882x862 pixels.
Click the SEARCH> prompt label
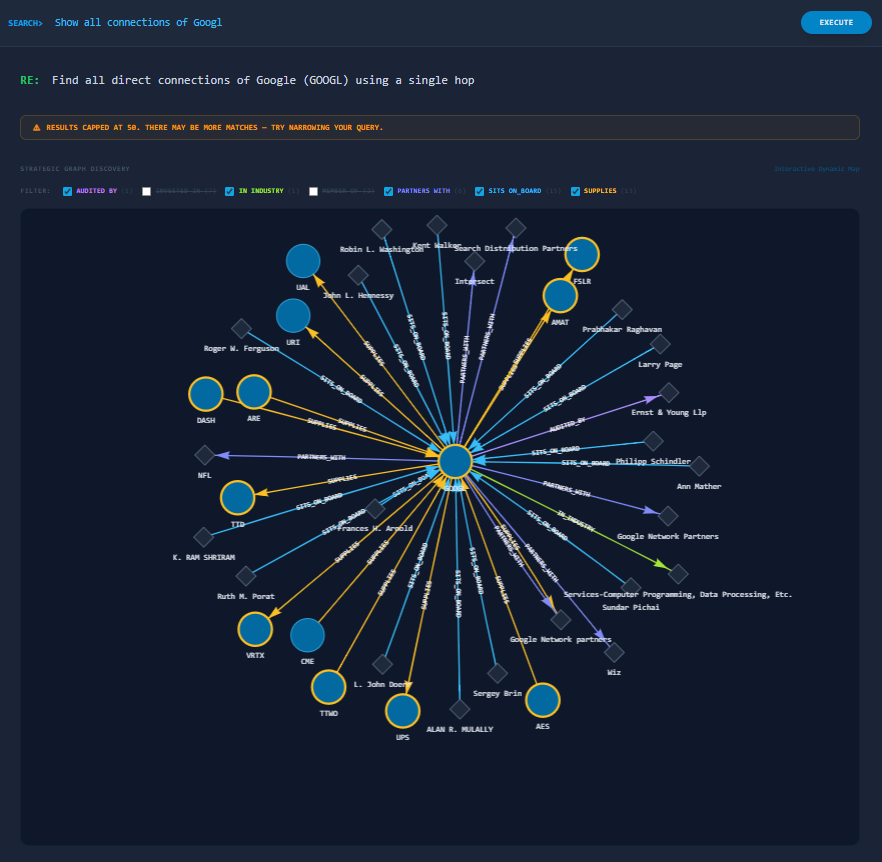25,23
